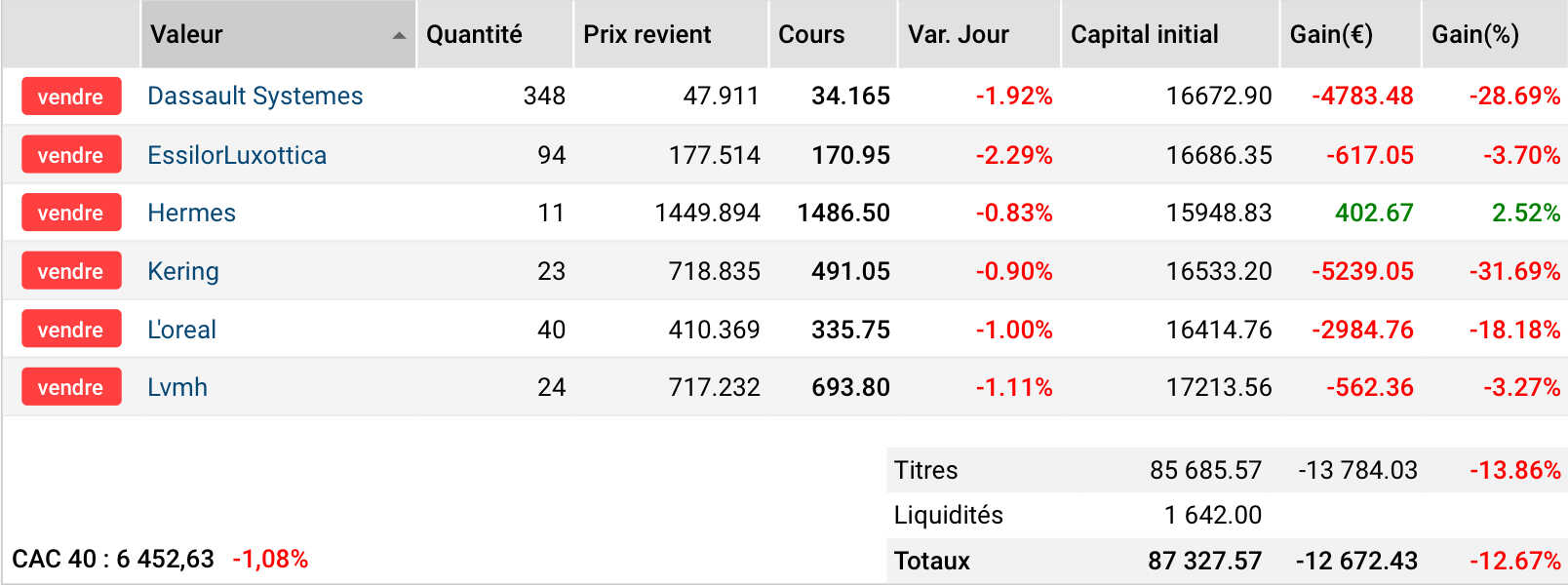Sort the table by Cours
Viewport: 1568px width, 585px height.
point(834,34)
